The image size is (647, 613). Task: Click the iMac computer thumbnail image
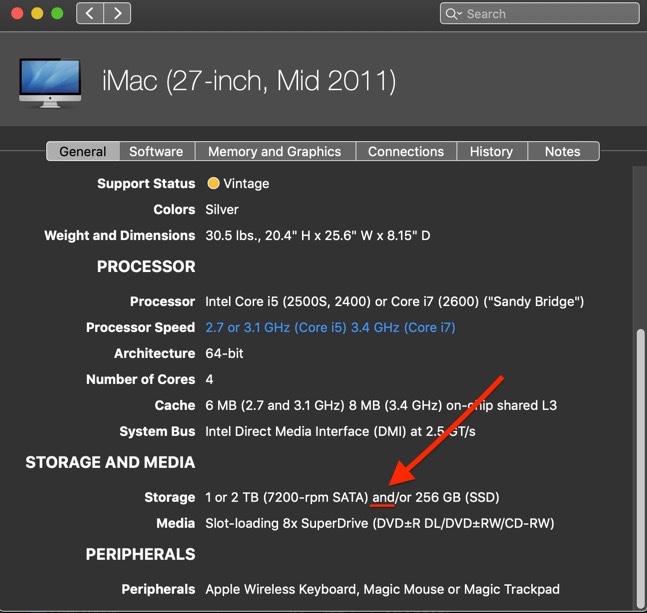(x=50, y=83)
